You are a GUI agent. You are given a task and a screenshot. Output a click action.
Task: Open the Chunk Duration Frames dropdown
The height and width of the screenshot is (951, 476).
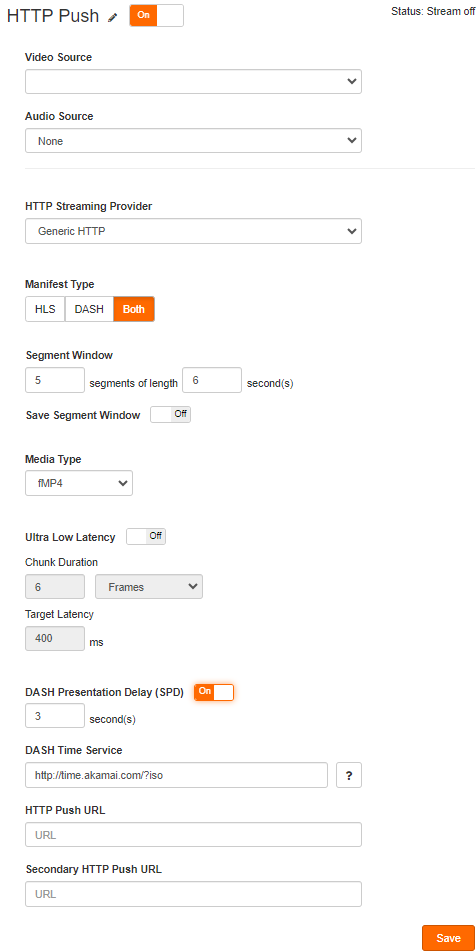149,586
